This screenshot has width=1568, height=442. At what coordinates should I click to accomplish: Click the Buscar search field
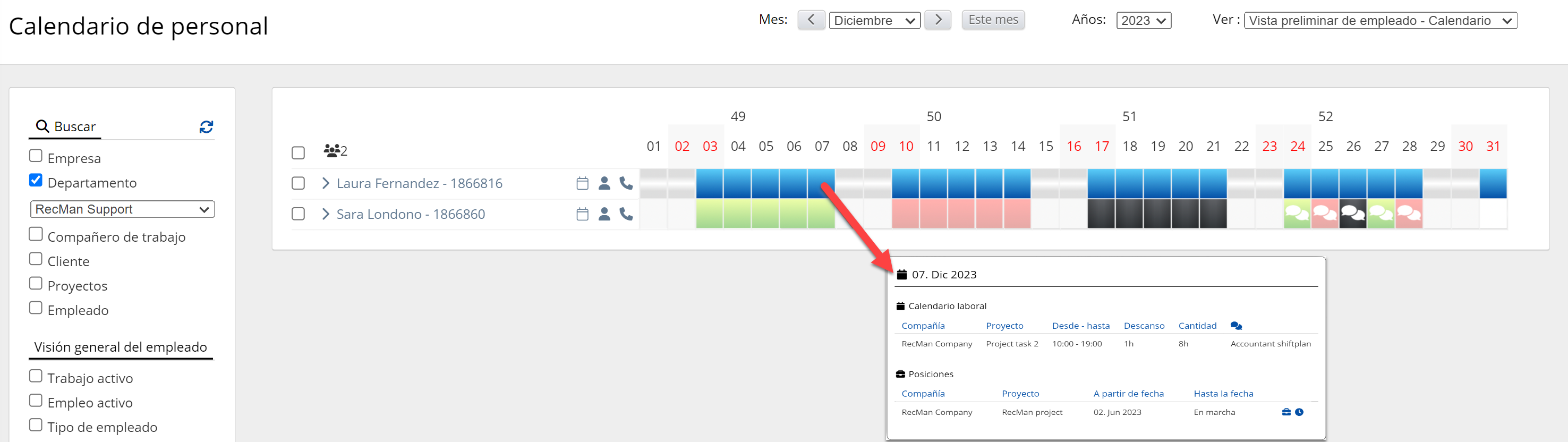click(x=116, y=126)
